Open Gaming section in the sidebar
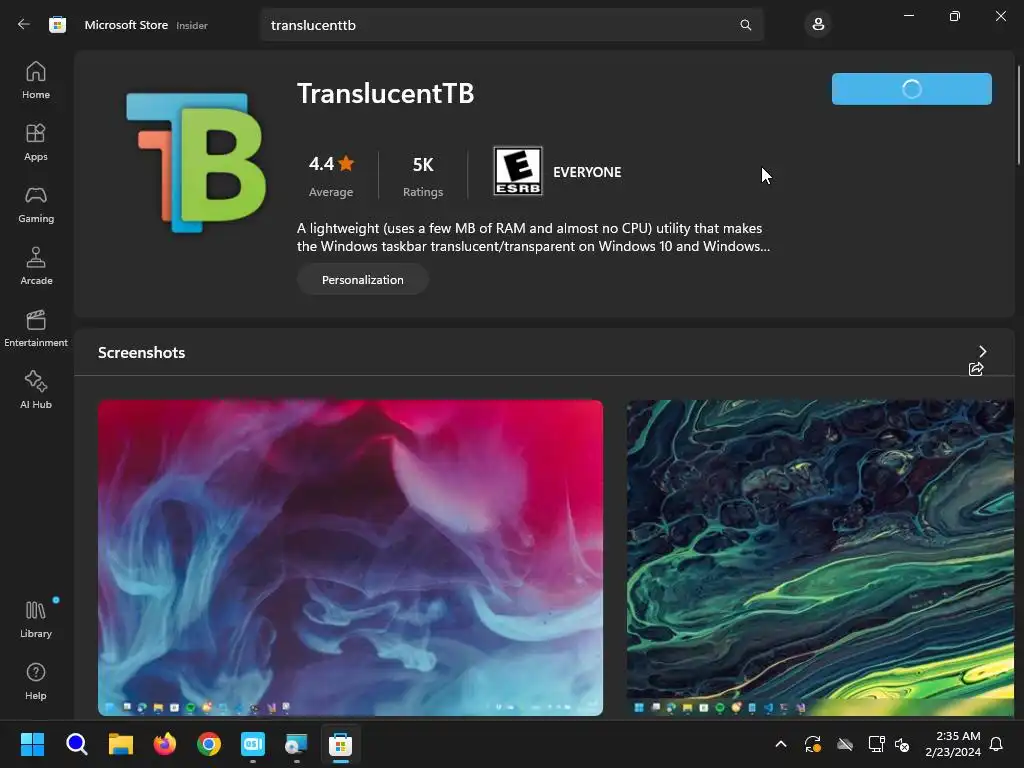This screenshot has width=1024, height=768. pos(36,204)
